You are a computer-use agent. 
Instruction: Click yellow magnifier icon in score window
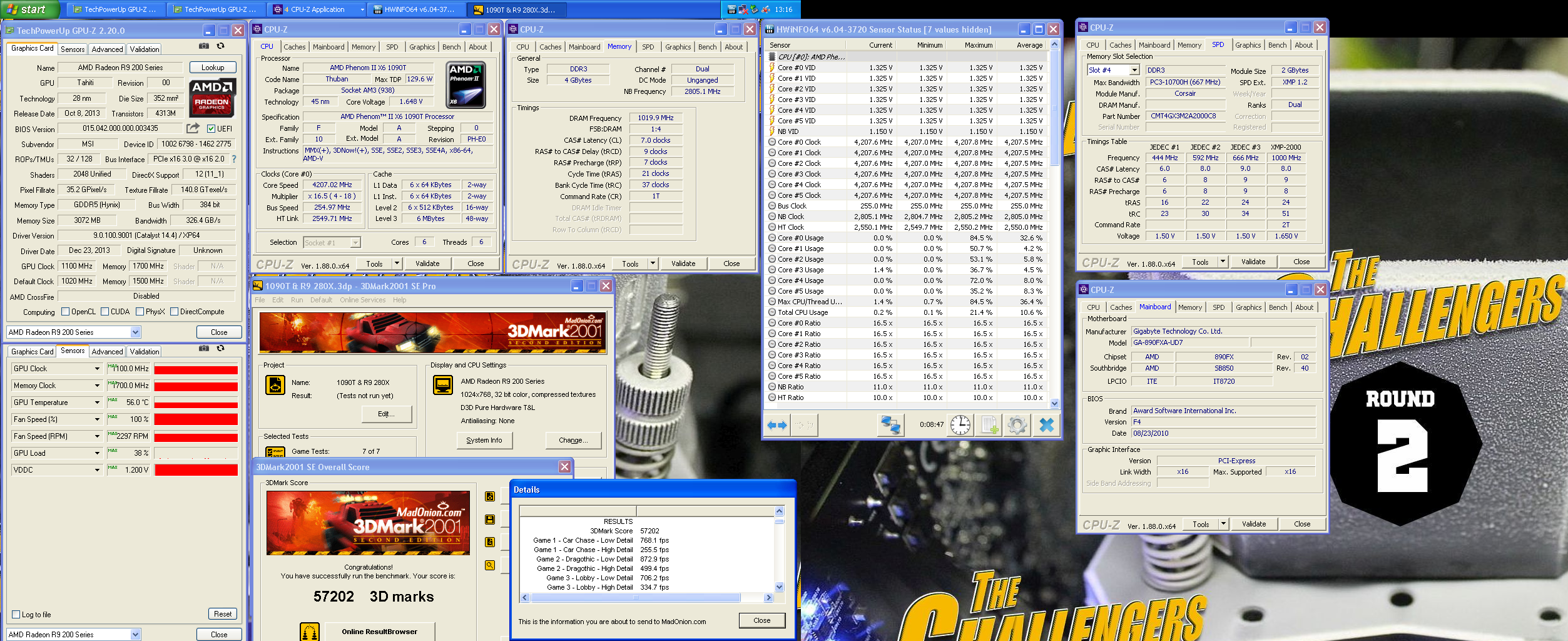tap(490, 565)
